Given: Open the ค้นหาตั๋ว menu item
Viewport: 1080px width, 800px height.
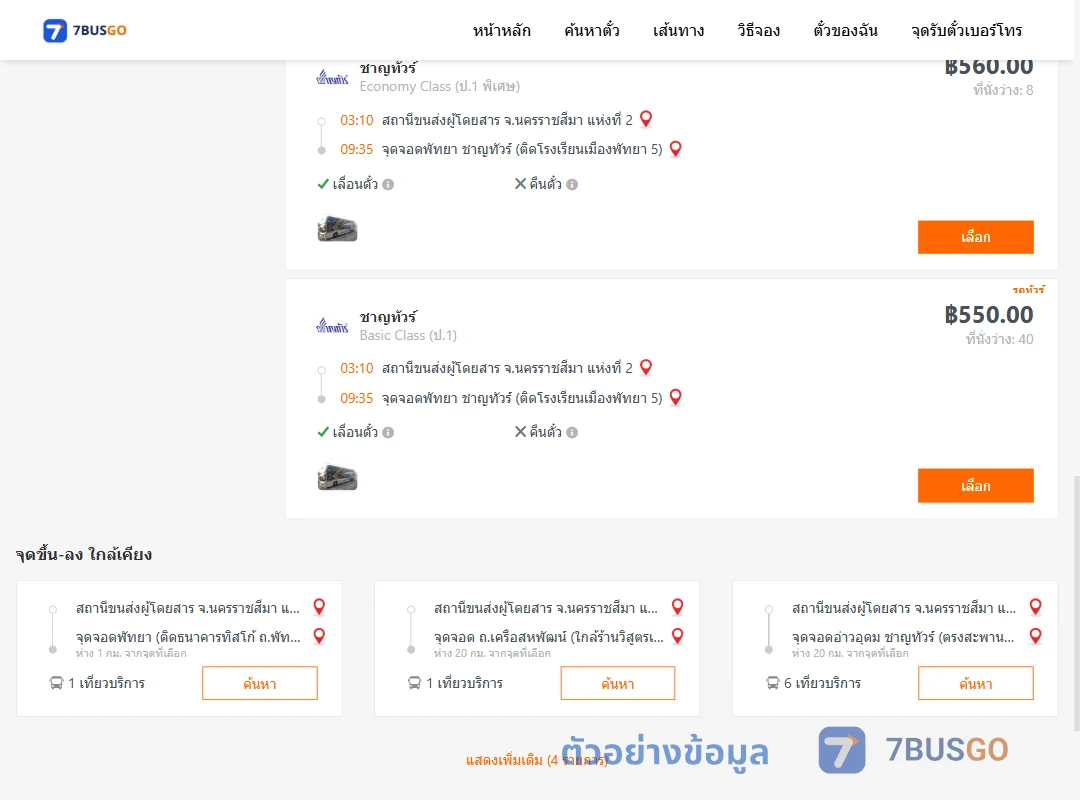Looking at the screenshot, I should click(592, 30).
